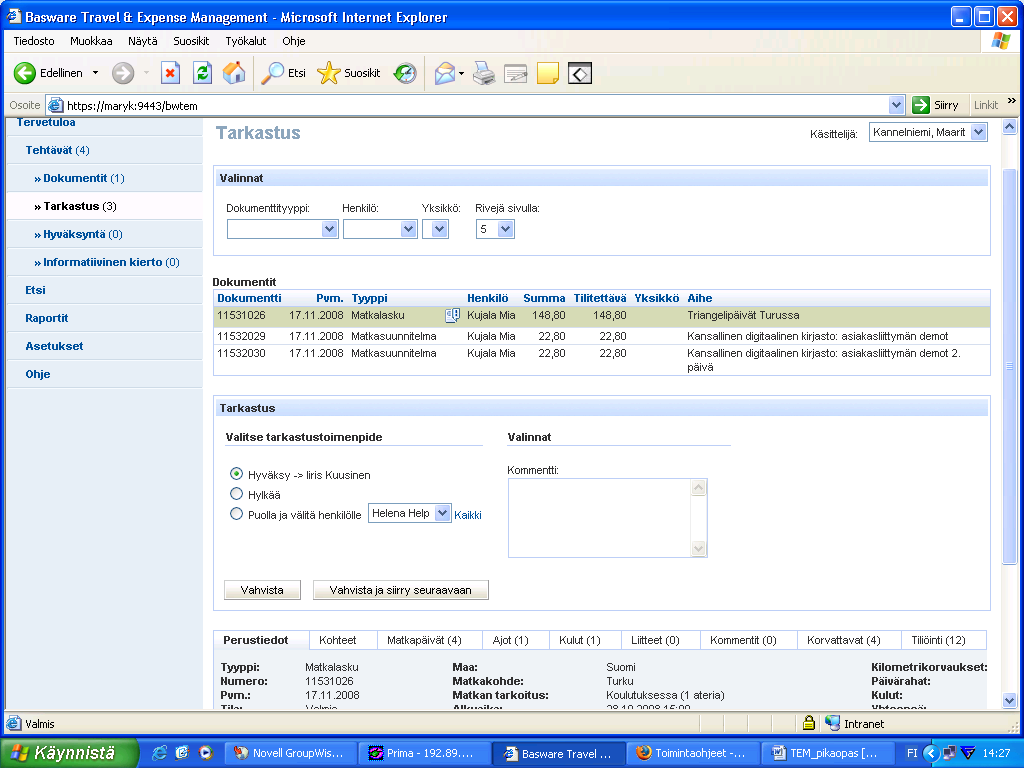Click the page scrollbar down arrow
The height and width of the screenshot is (768, 1024).
pos(1009,701)
